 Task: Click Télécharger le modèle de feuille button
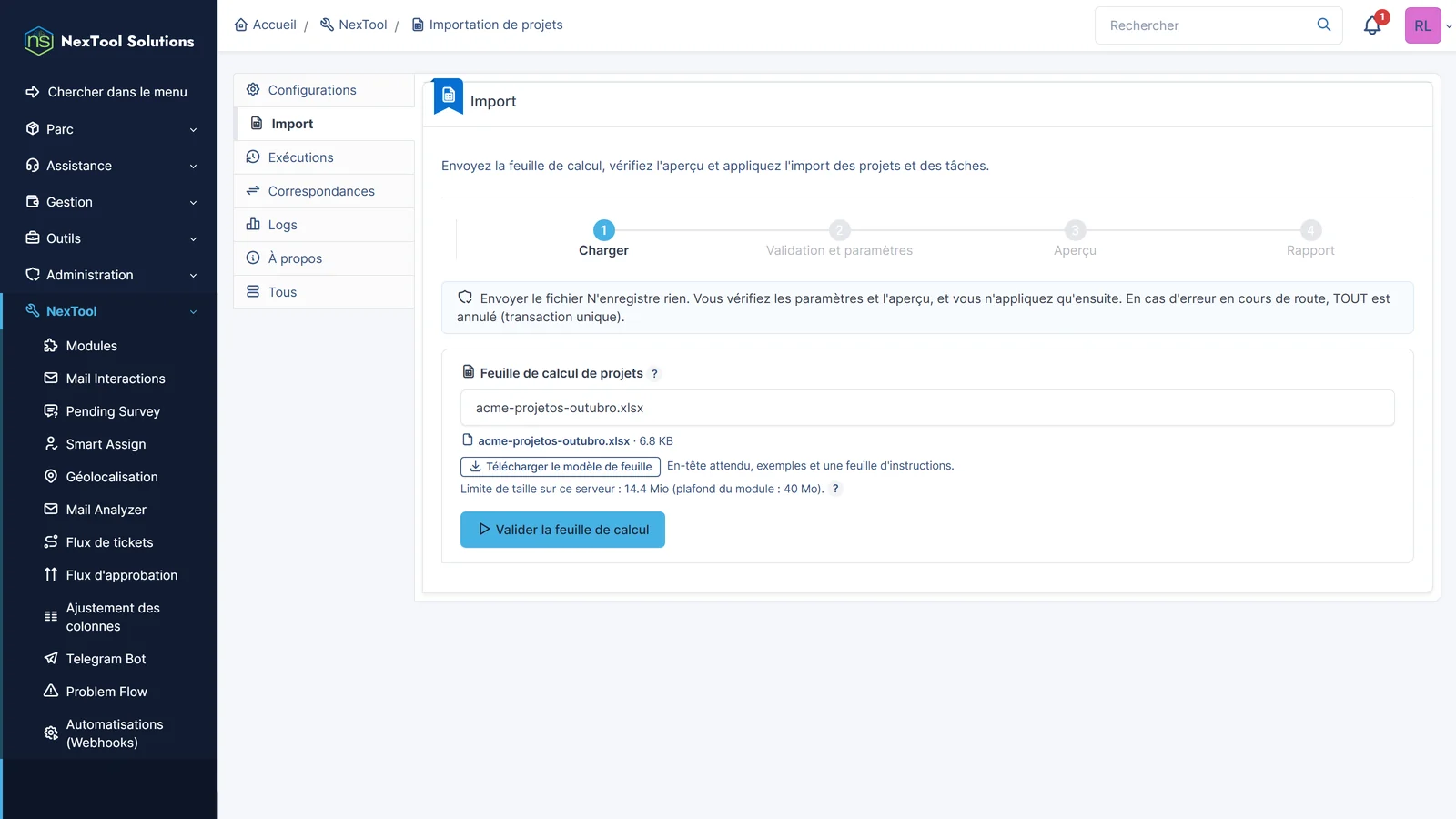coord(561,467)
